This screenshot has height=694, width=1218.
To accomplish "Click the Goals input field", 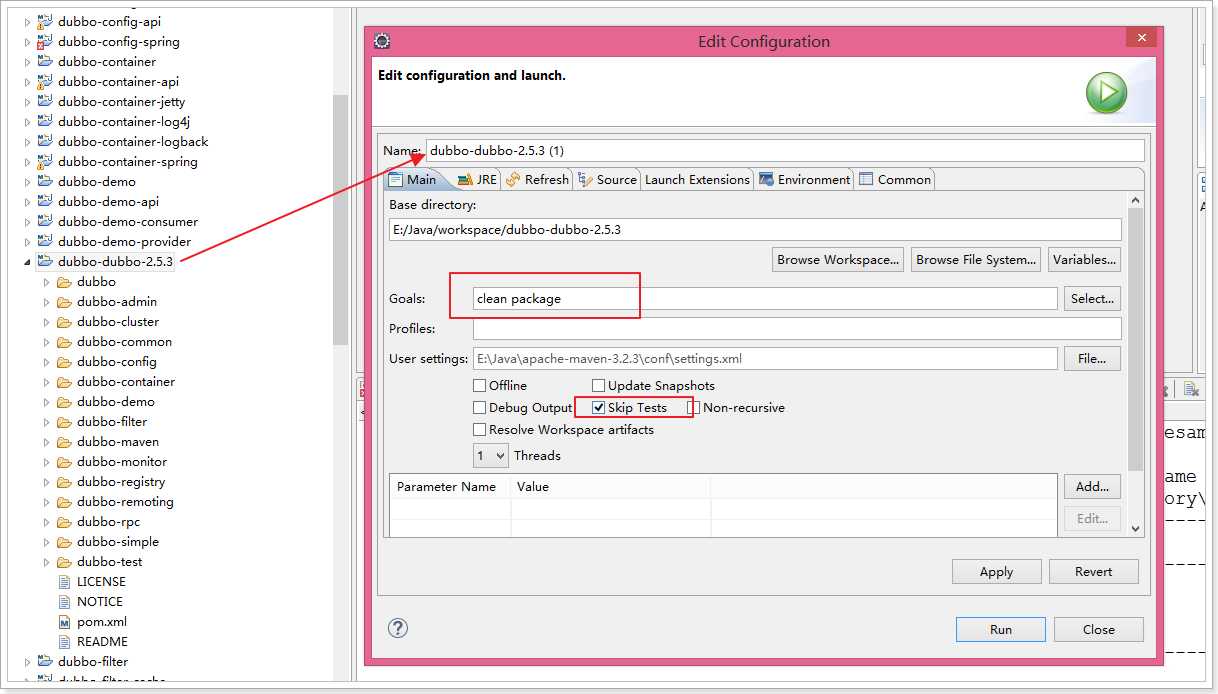I will [x=765, y=298].
